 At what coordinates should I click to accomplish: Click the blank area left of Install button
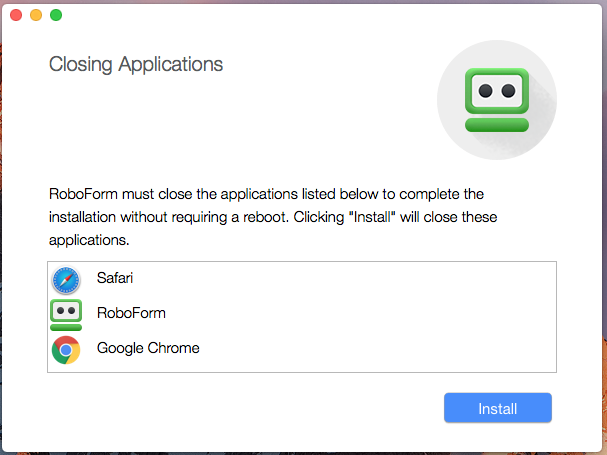coord(250,408)
